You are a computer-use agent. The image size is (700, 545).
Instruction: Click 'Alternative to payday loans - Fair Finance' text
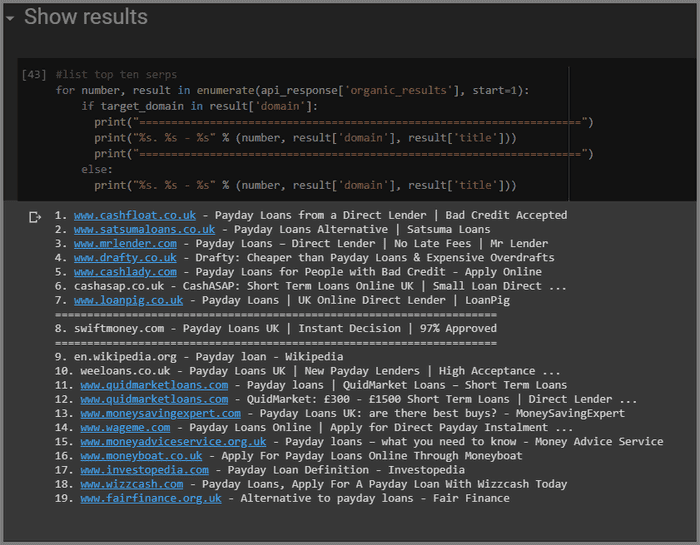click(x=375, y=498)
